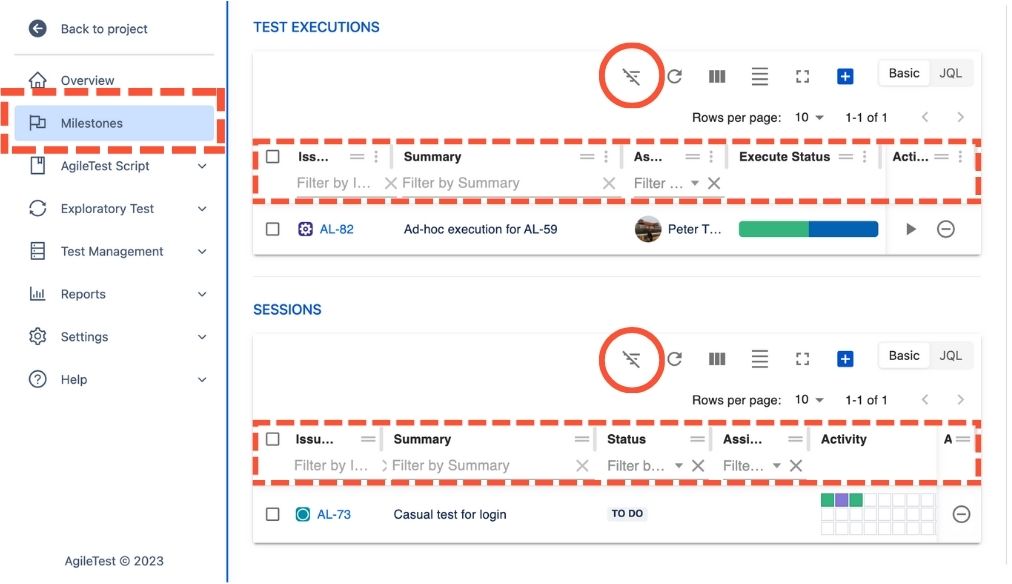Open column visibility settings for Test Executions
The image size is (1012, 584).
pos(717,75)
